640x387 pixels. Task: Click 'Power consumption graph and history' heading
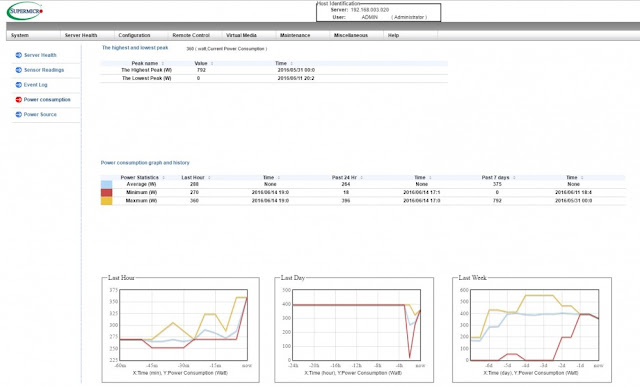pyautogui.click(x=145, y=162)
